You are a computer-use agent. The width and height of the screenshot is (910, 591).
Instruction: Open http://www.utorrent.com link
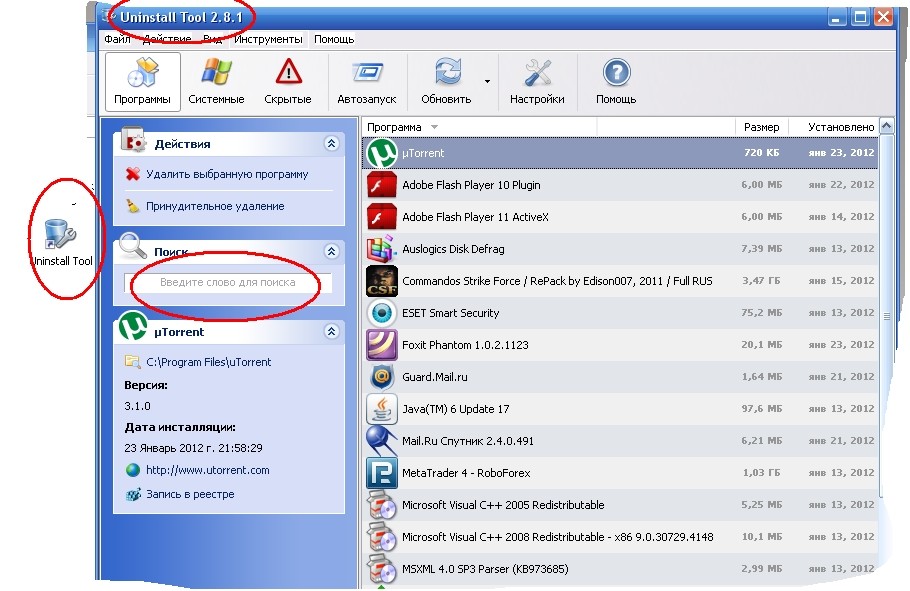coord(208,470)
